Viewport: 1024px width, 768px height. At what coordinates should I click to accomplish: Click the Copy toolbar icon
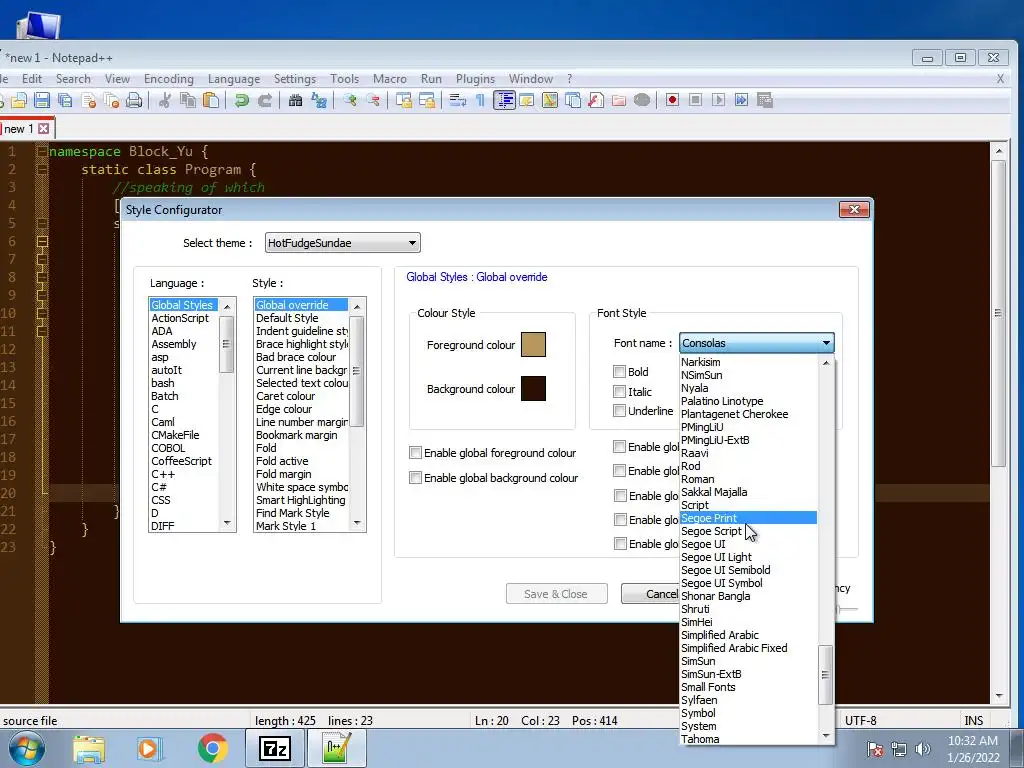point(188,100)
